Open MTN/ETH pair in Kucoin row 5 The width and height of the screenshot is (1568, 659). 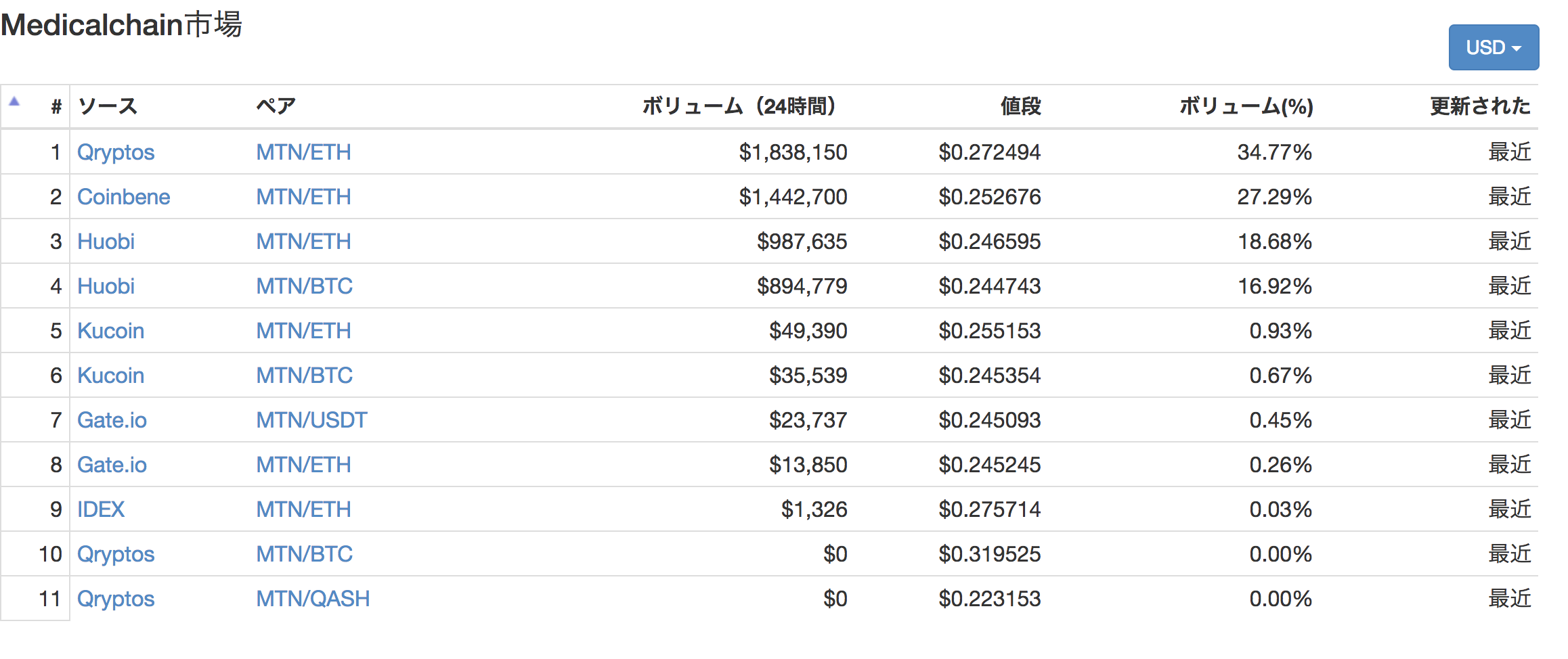304,331
